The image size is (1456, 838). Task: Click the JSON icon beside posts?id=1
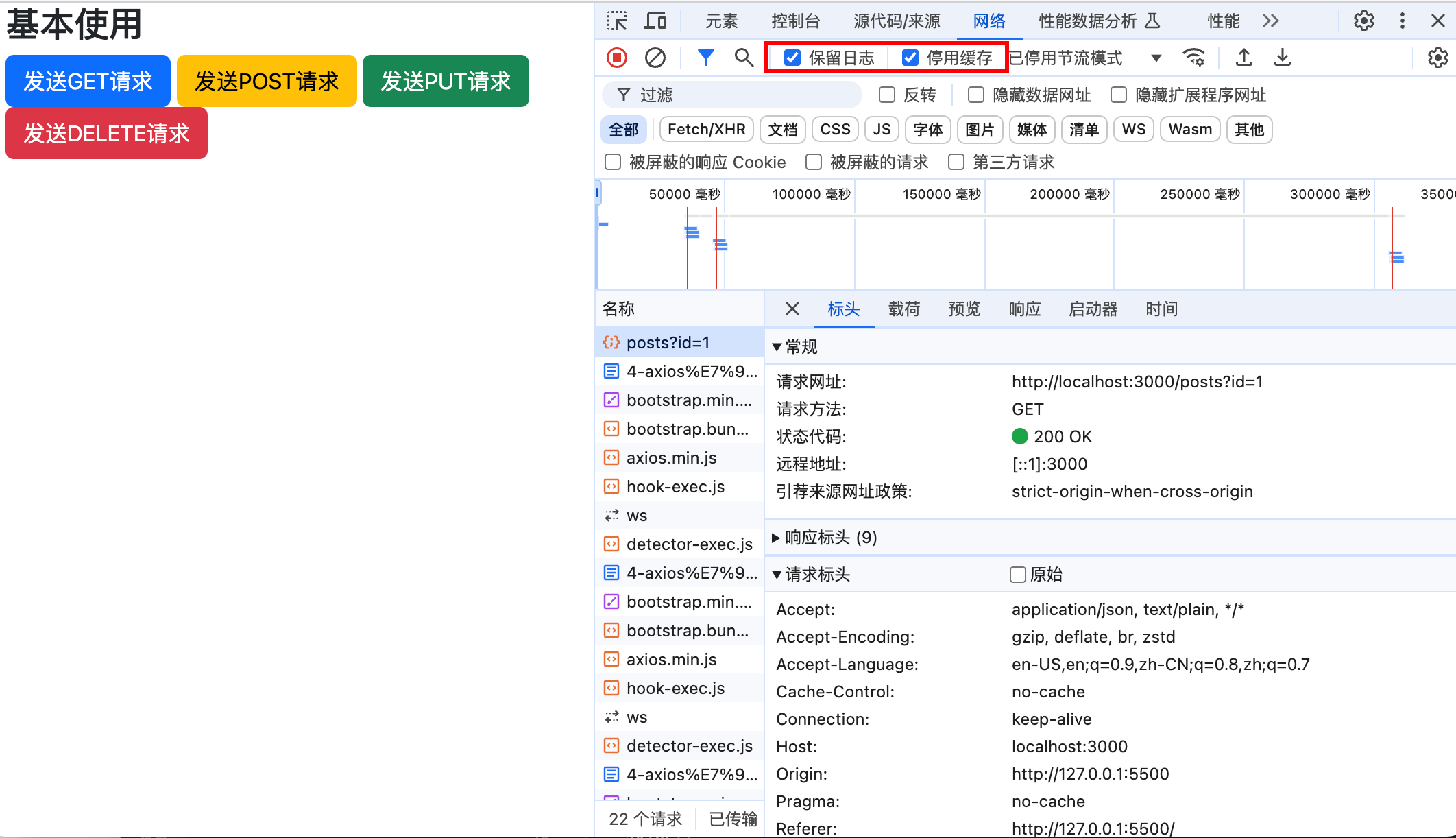click(611, 342)
